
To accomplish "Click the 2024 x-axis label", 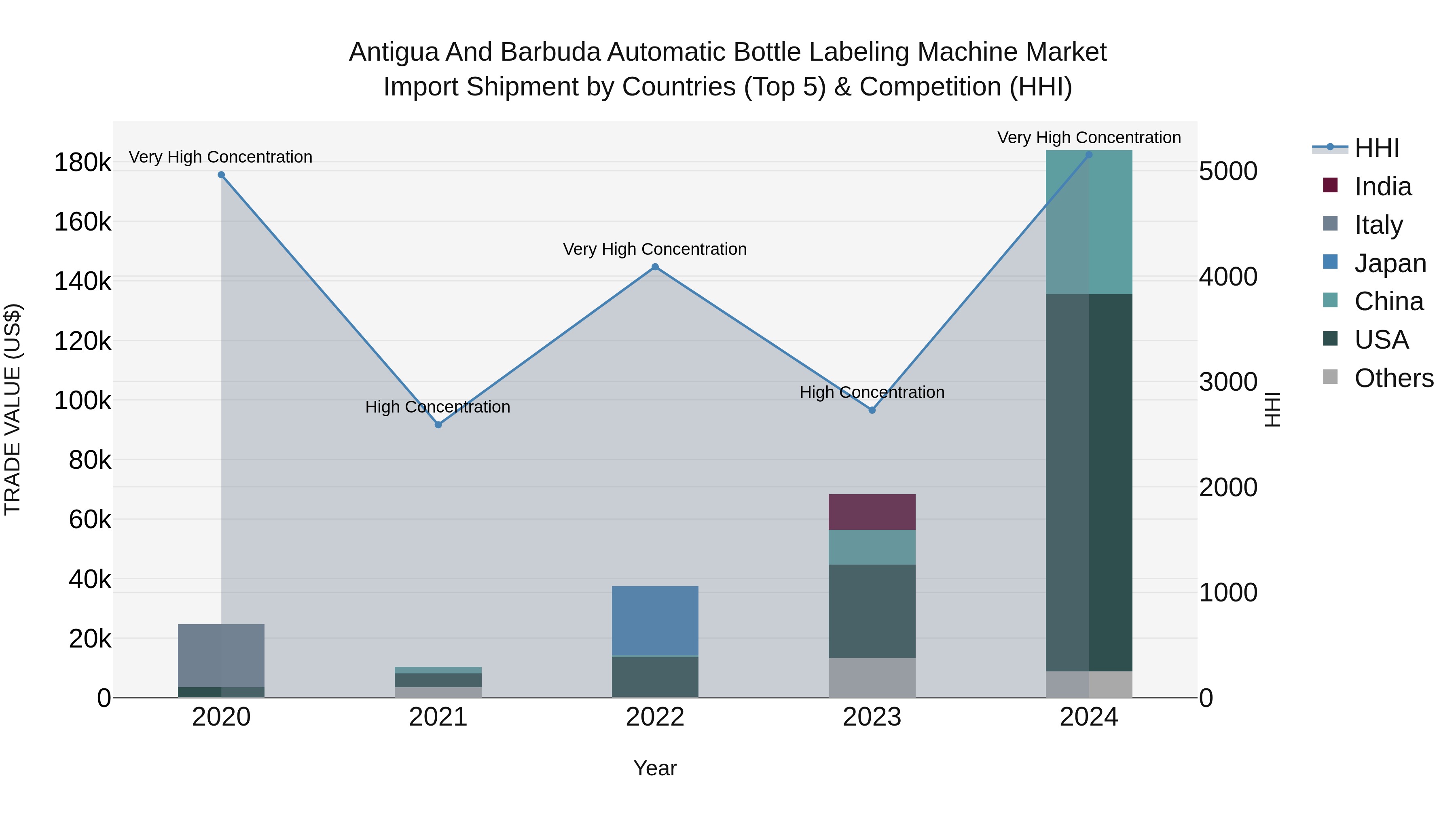I will pos(1089,717).
